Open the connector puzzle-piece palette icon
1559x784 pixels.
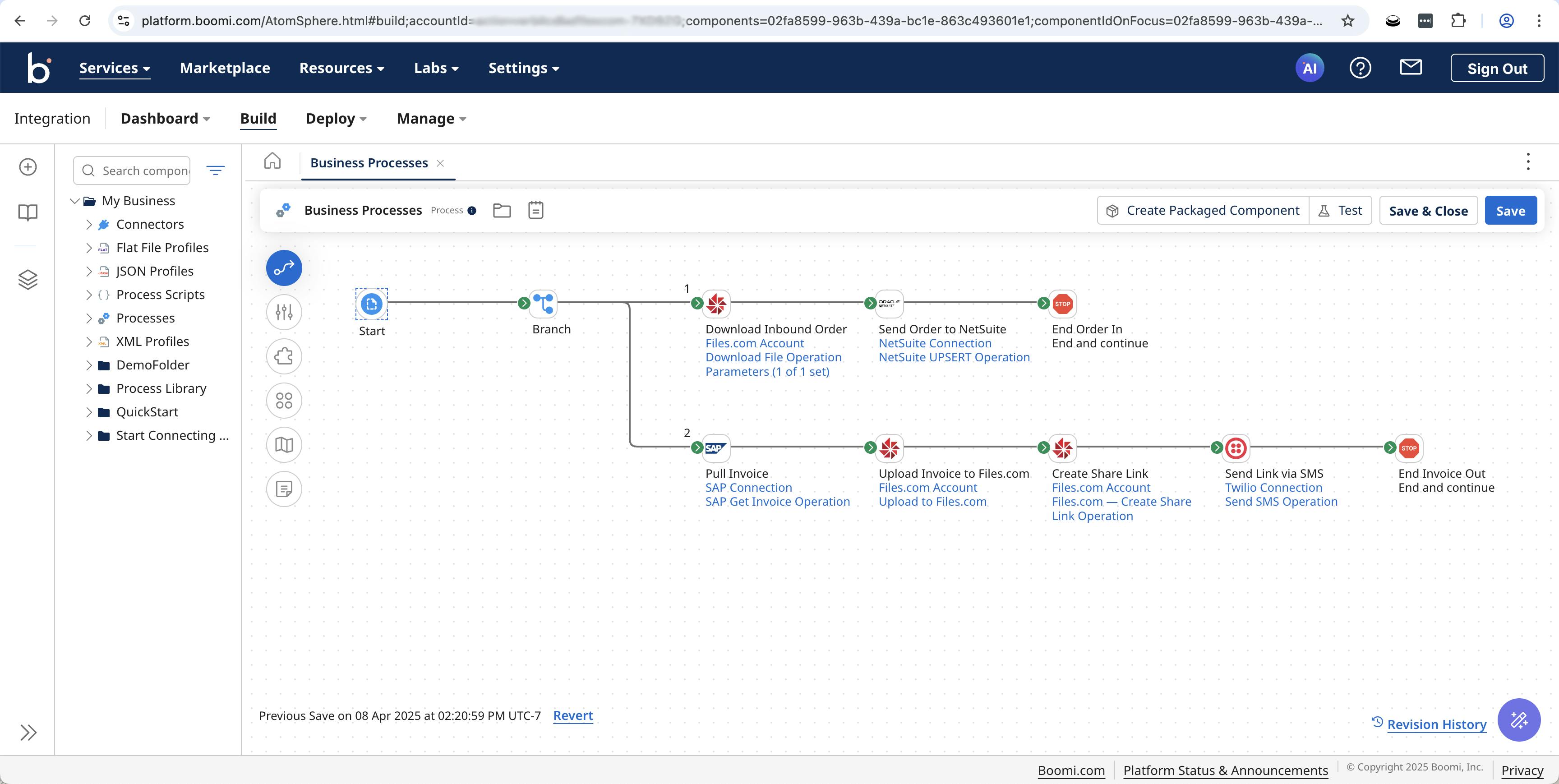pyautogui.click(x=284, y=356)
